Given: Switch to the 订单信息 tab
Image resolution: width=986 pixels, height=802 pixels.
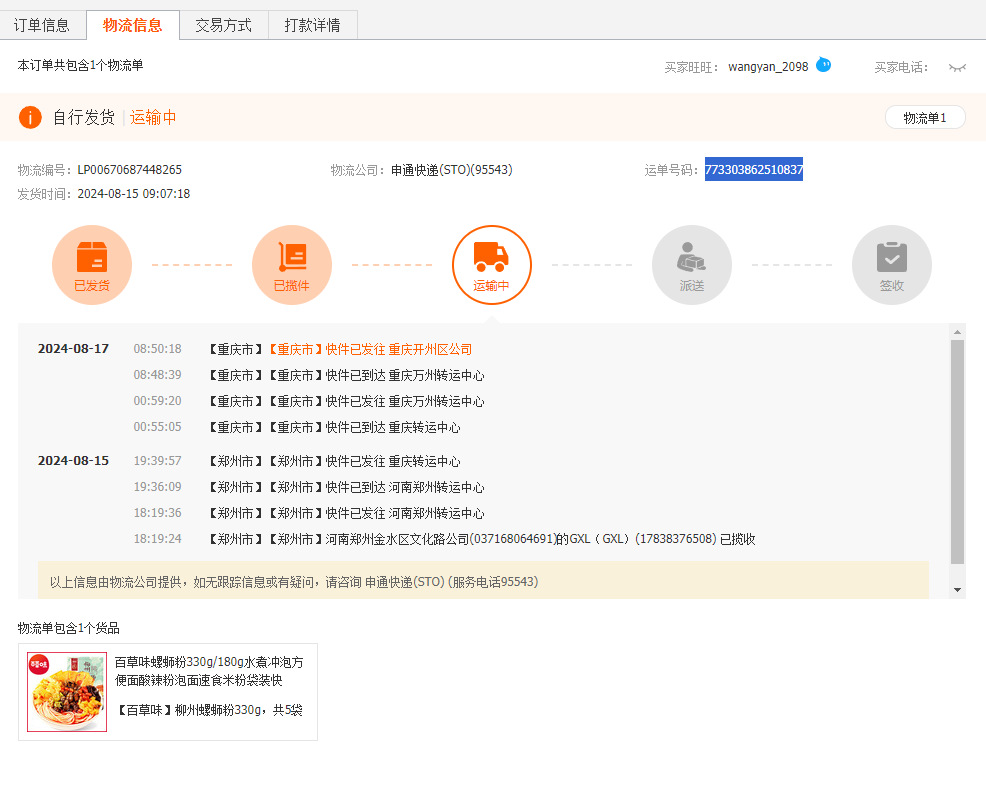Looking at the screenshot, I should tap(42, 25).
